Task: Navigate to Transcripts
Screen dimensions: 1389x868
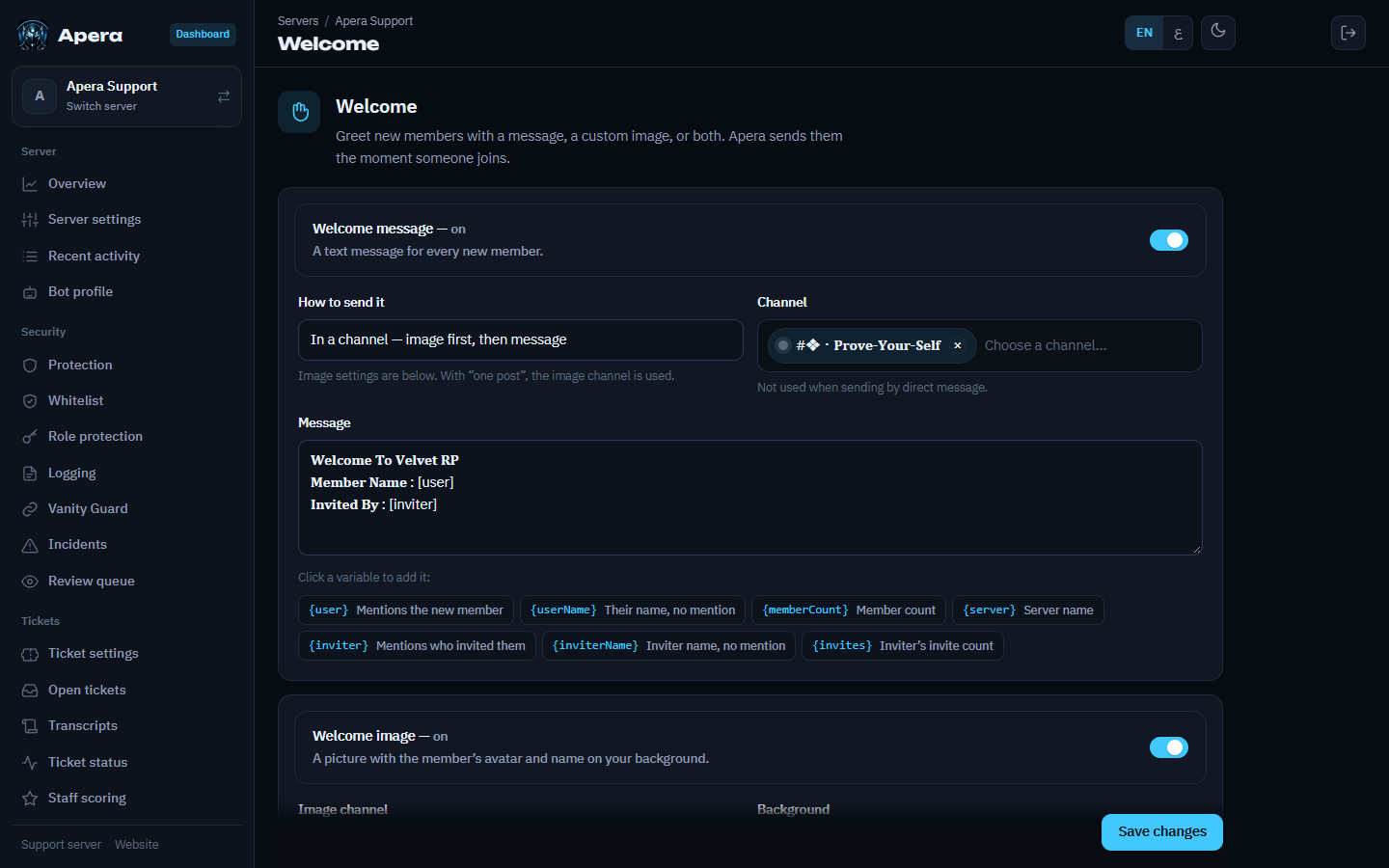Action: pyautogui.click(x=126, y=726)
